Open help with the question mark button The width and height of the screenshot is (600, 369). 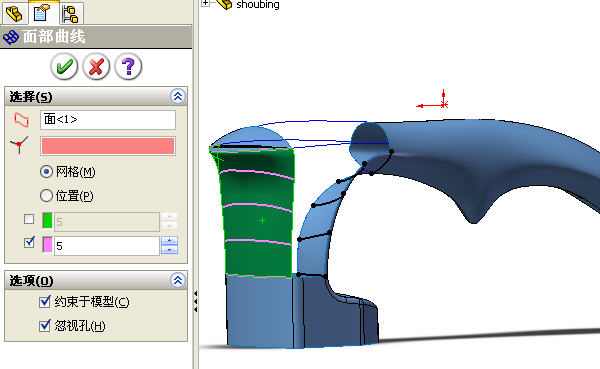(x=128, y=67)
